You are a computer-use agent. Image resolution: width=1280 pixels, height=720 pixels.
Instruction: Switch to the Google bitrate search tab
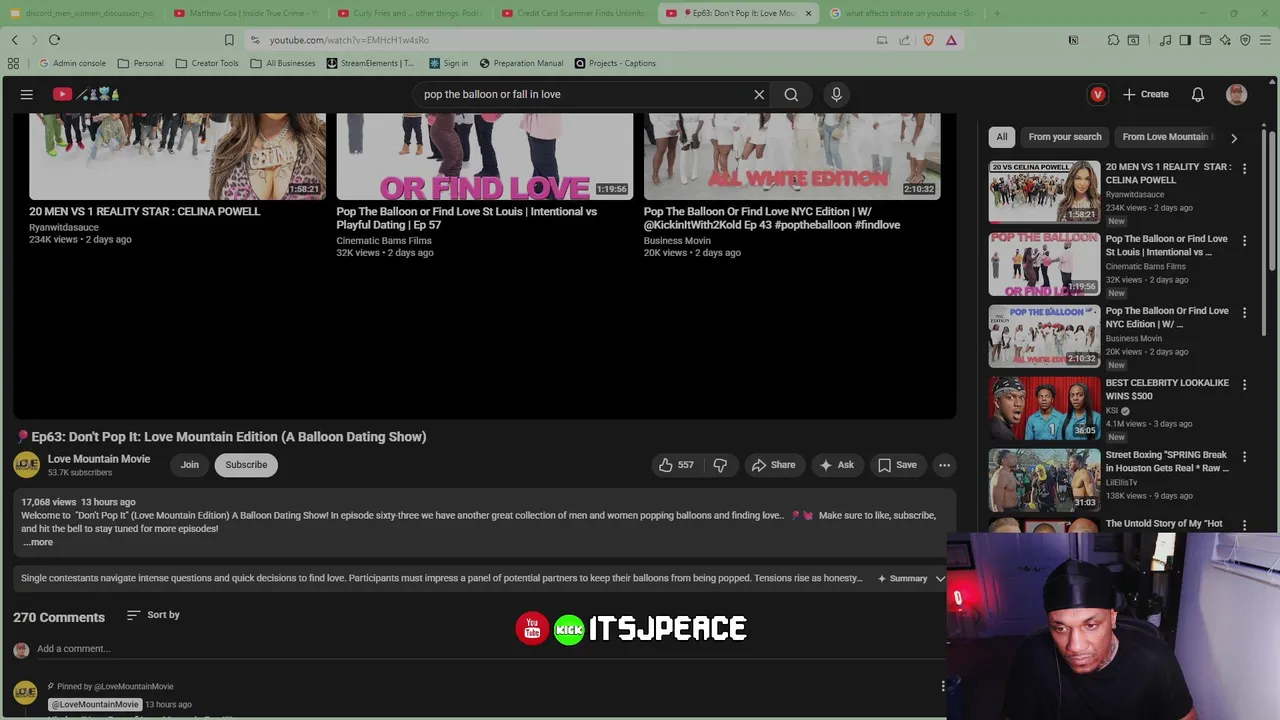(903, 13)
